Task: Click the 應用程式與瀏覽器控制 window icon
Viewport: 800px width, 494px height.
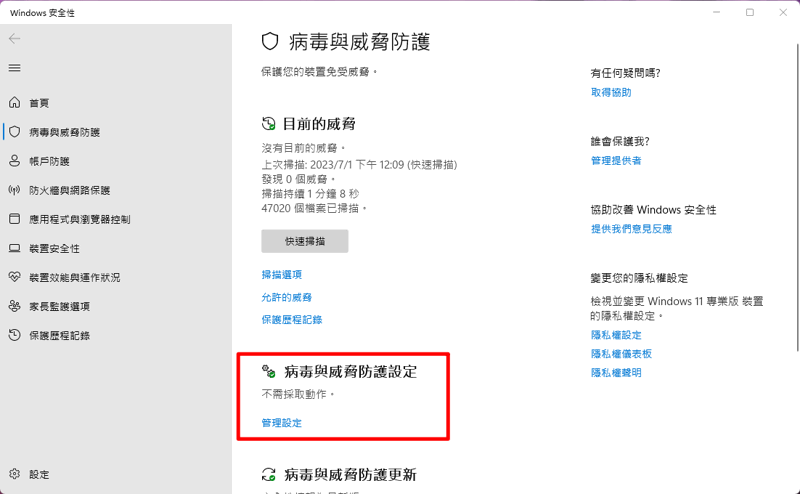Action: click(x=14, y=219)
